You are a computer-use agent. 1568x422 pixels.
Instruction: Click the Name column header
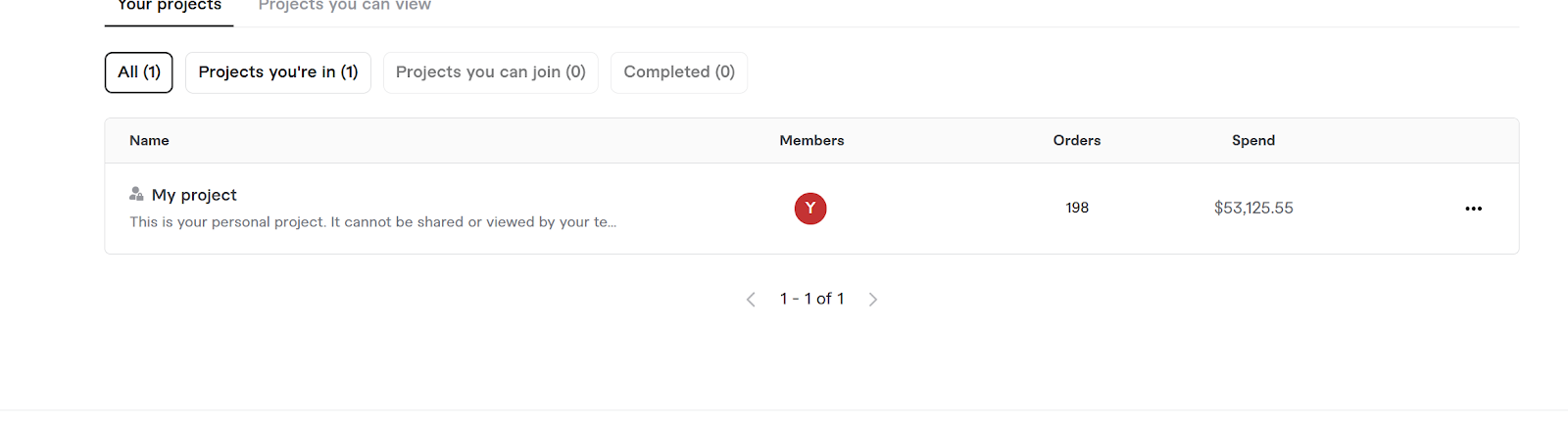[149, 141]
